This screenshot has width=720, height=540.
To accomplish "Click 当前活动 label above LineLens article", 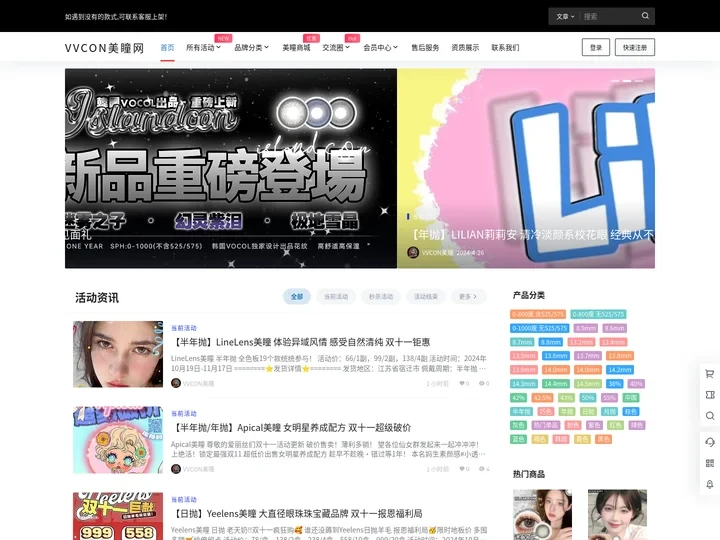I will tap(184, 328).
